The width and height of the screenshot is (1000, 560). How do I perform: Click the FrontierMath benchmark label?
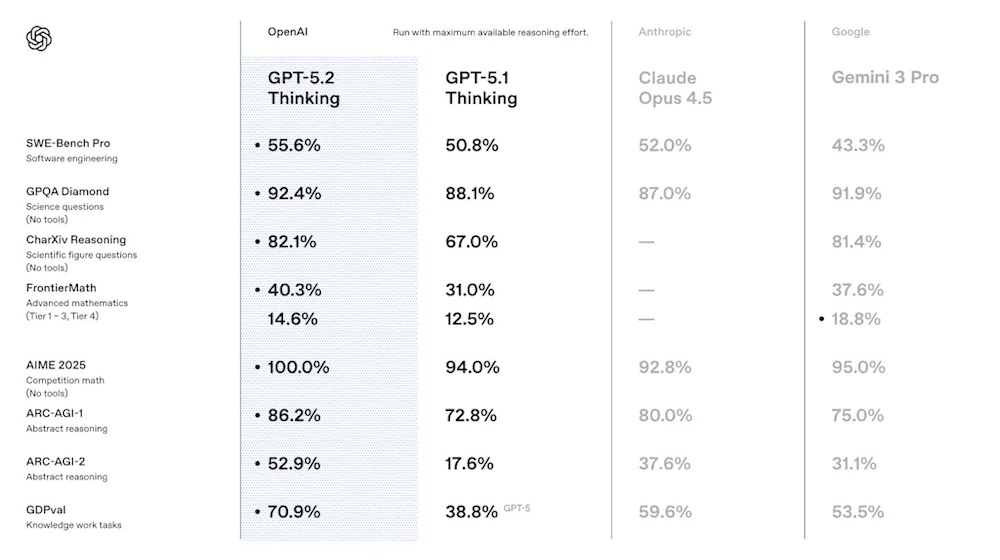[62, 288]
